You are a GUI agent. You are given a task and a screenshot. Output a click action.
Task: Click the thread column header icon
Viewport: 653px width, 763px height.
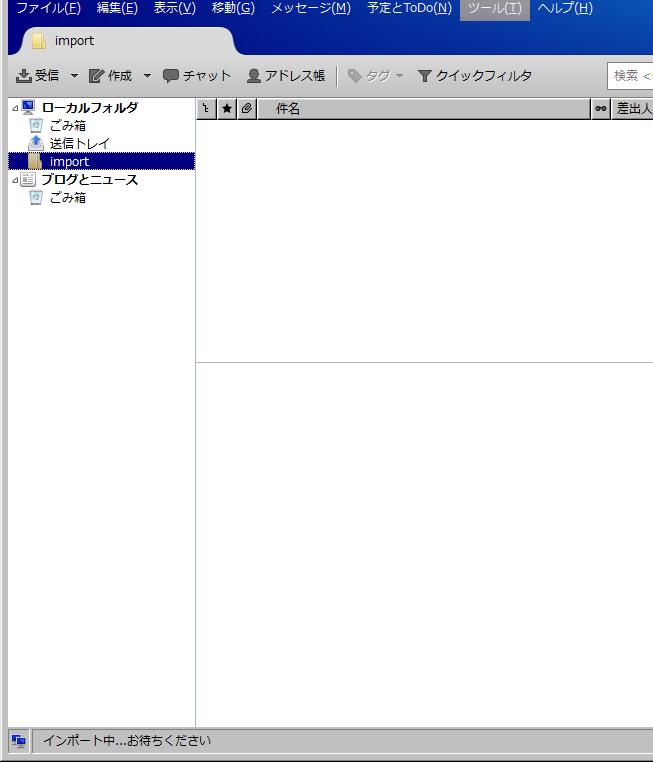206,109
